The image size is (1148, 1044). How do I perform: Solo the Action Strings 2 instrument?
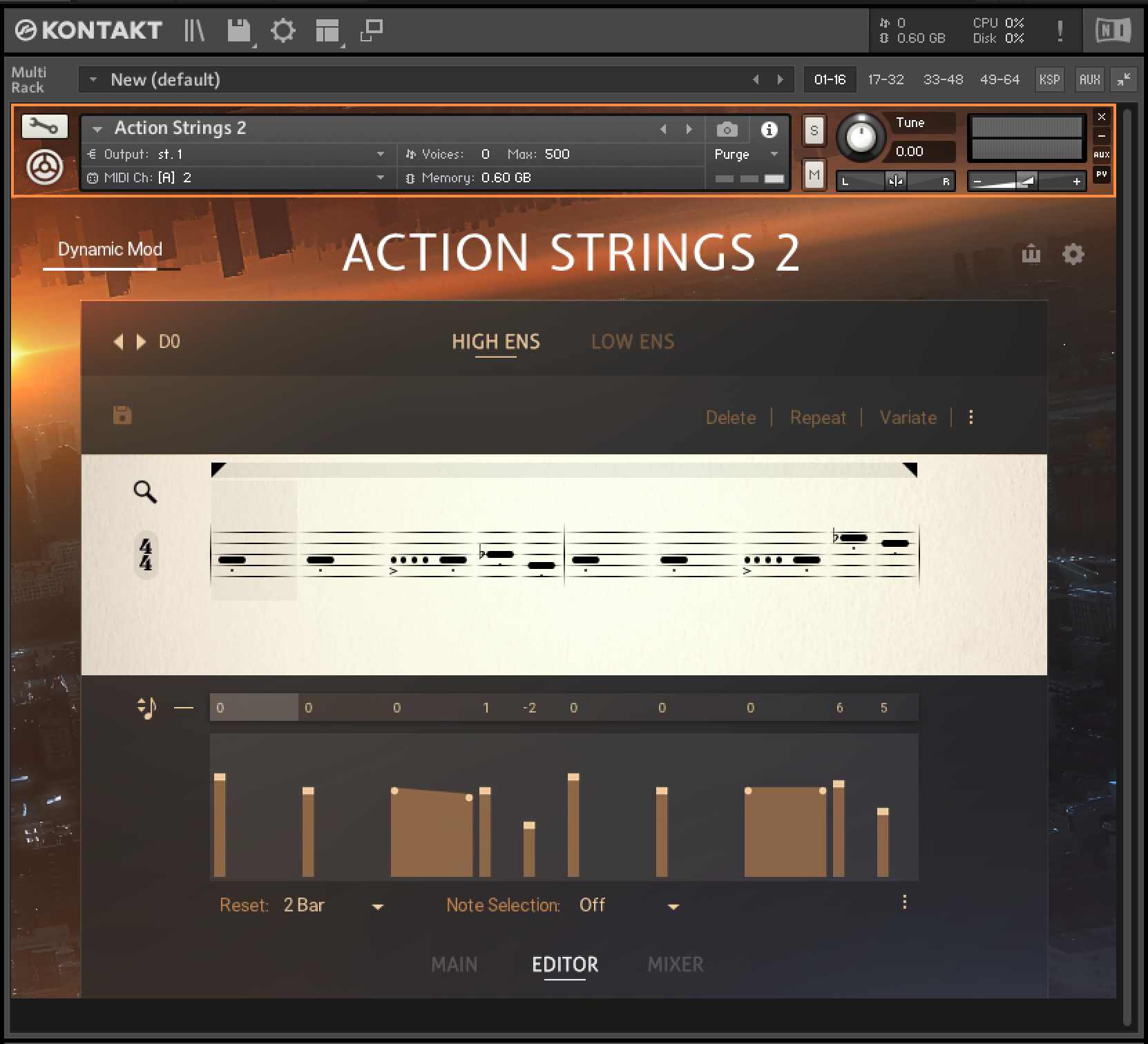813,130
